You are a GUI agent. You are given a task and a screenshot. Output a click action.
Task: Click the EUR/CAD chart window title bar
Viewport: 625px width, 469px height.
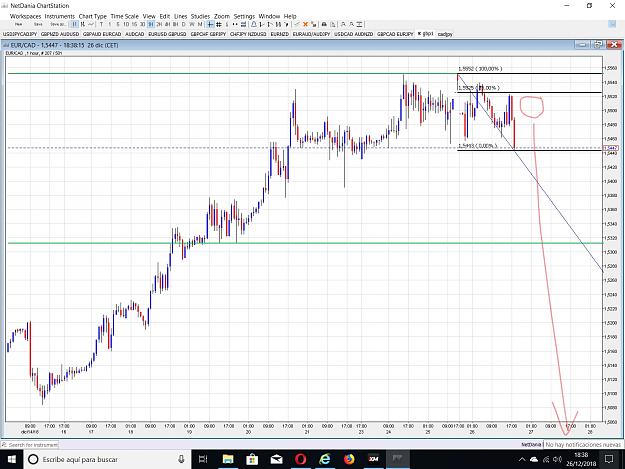click(312, 45)
